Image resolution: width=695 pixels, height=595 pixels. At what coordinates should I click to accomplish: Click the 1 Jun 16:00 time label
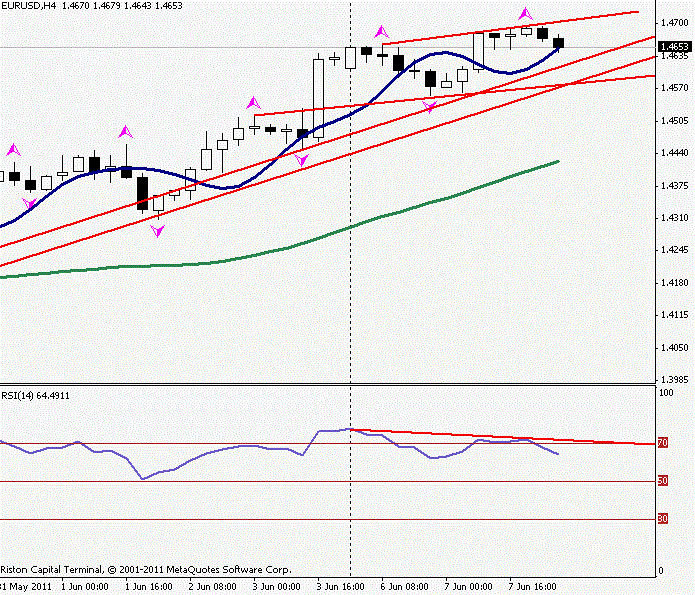pos(149,587)
